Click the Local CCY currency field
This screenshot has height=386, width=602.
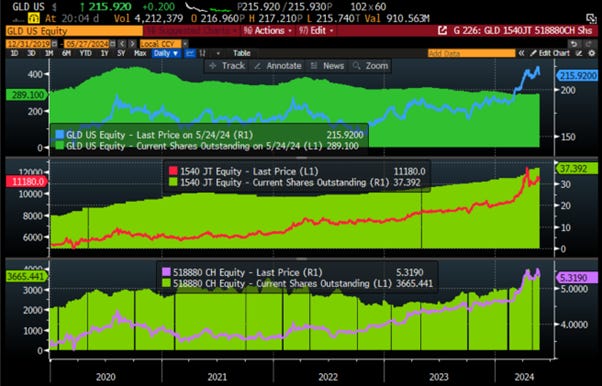(x=161, y=44)
